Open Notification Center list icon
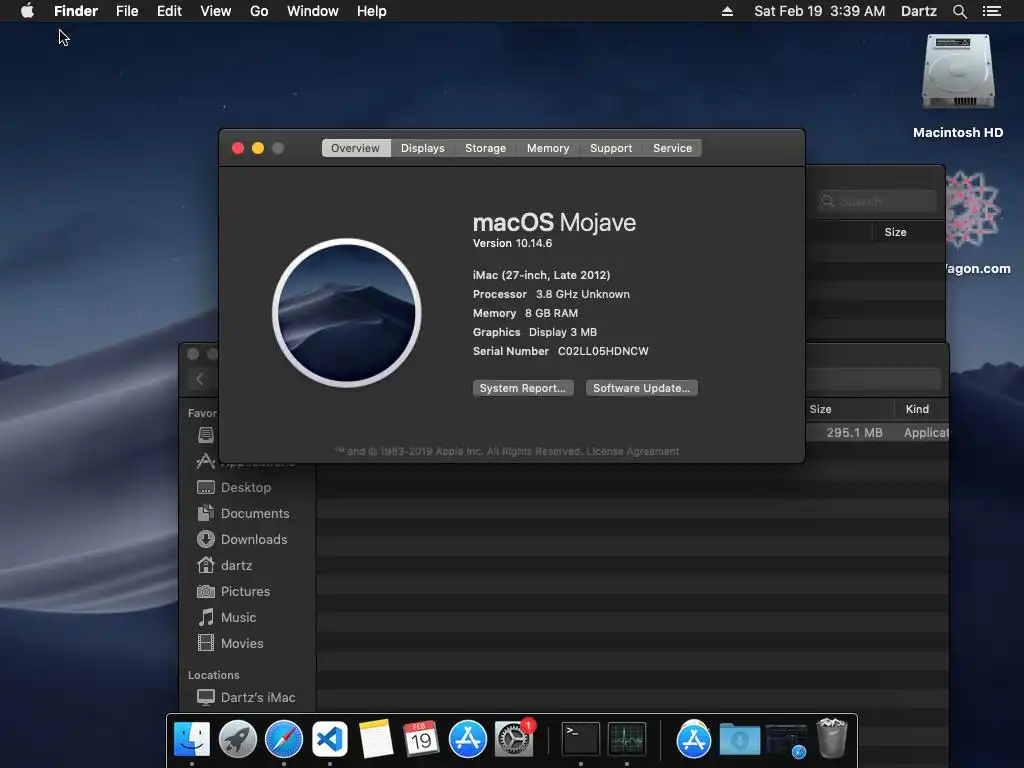Screen dimensions: 1024x768 coord(992,11)
